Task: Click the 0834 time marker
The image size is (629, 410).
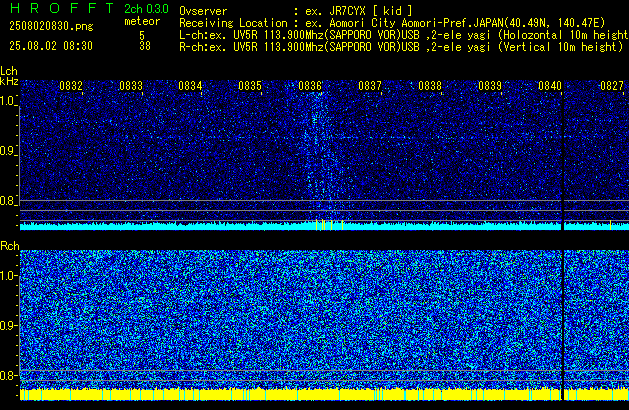Action: coord(190,86)
